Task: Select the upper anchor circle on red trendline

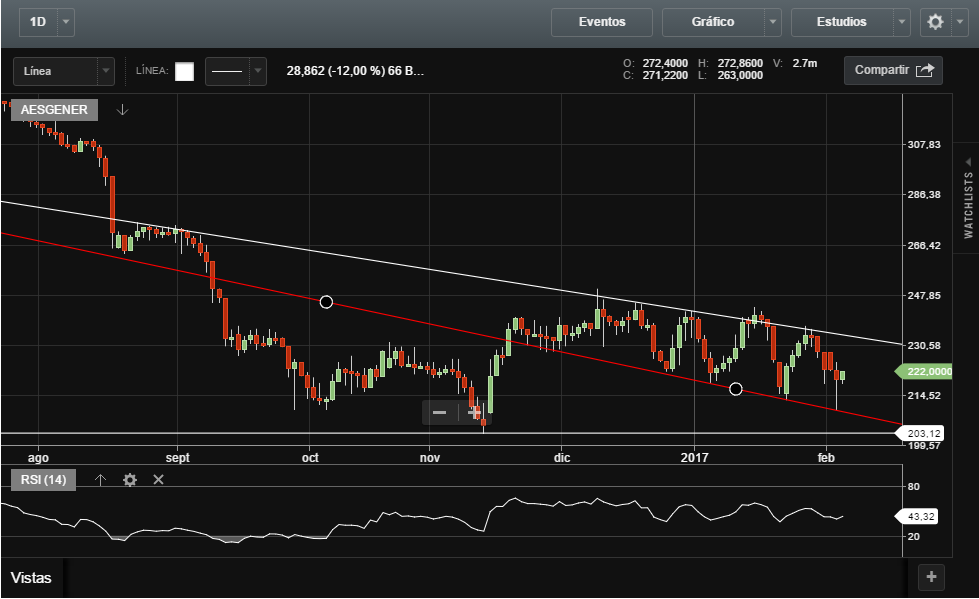Action: click(x=326, y=301)
